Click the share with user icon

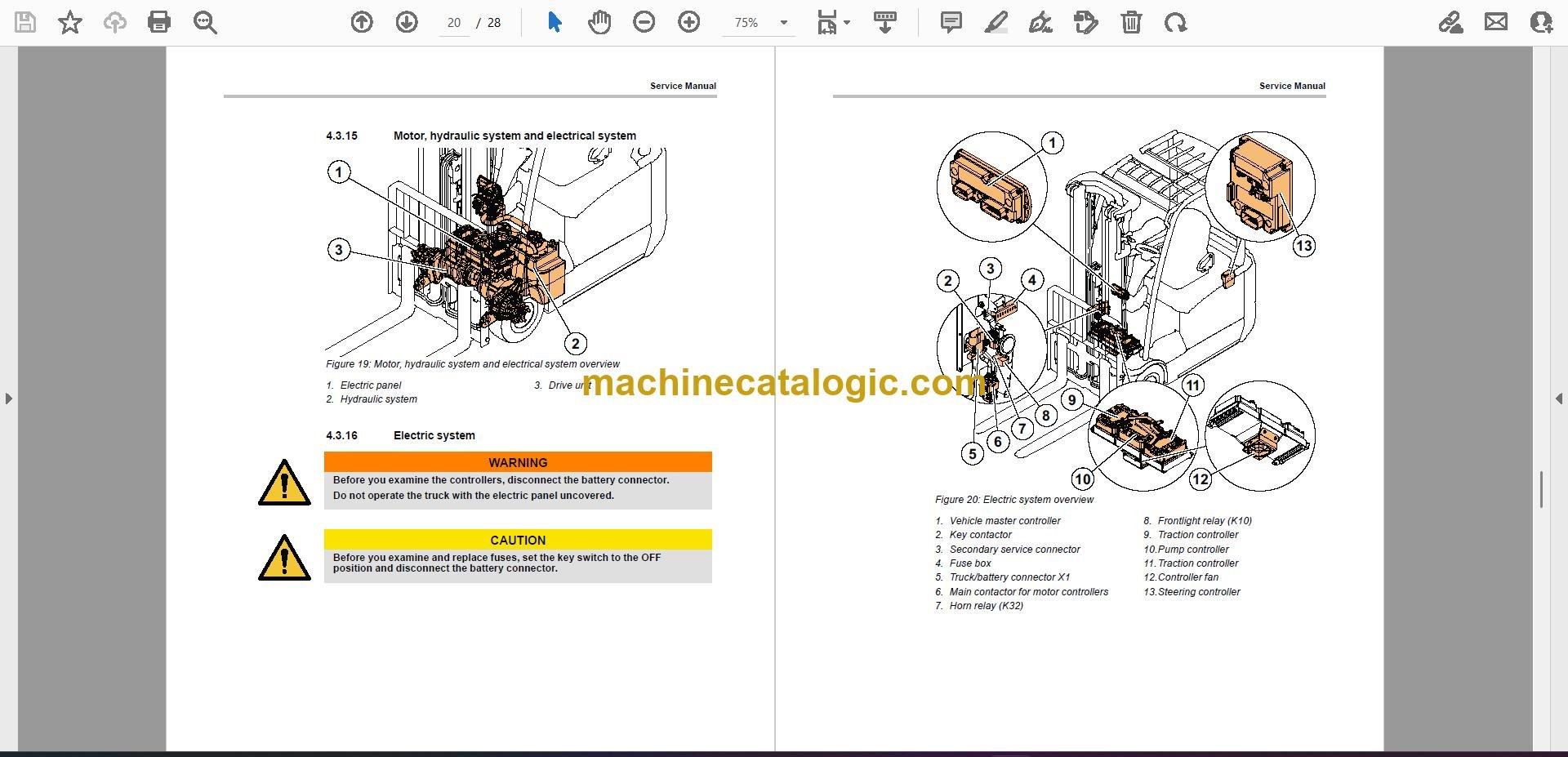pos(1541,22)
